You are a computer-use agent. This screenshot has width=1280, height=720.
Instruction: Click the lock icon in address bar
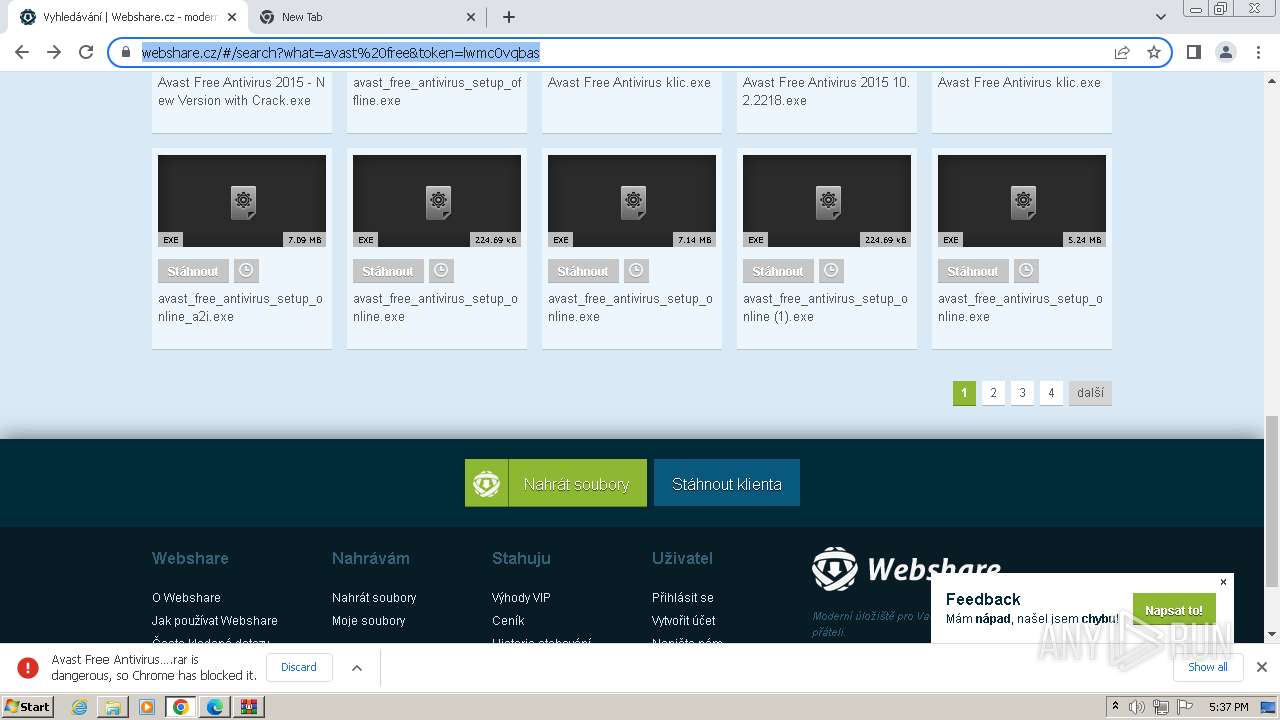coord(126,53)
